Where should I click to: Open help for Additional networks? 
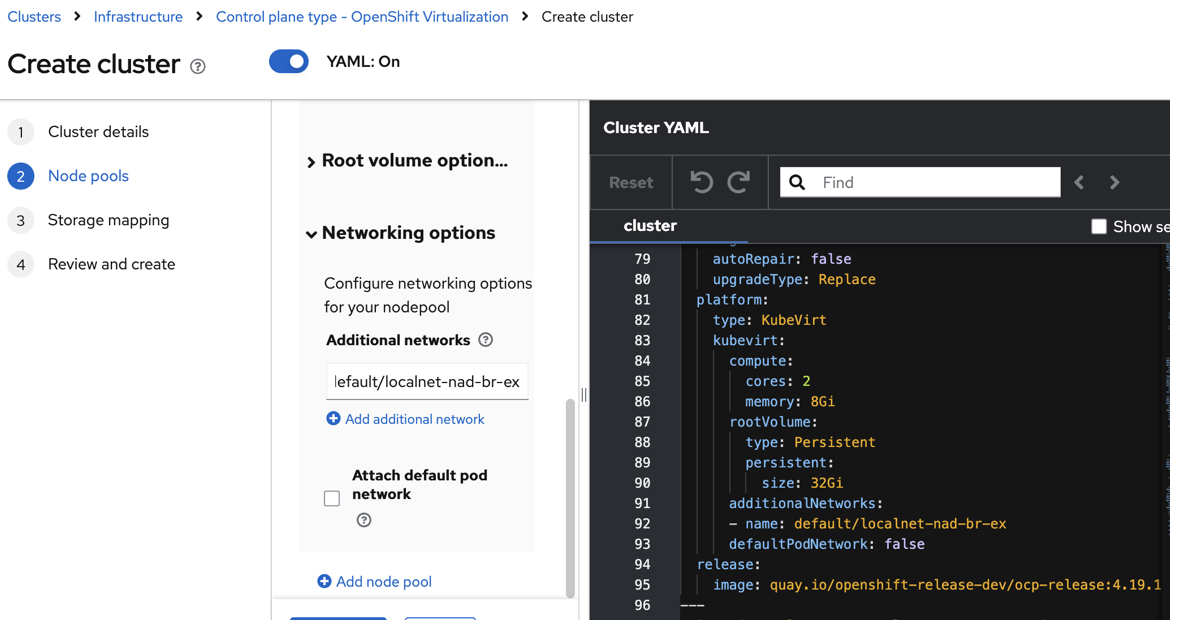tap(486, 340)
